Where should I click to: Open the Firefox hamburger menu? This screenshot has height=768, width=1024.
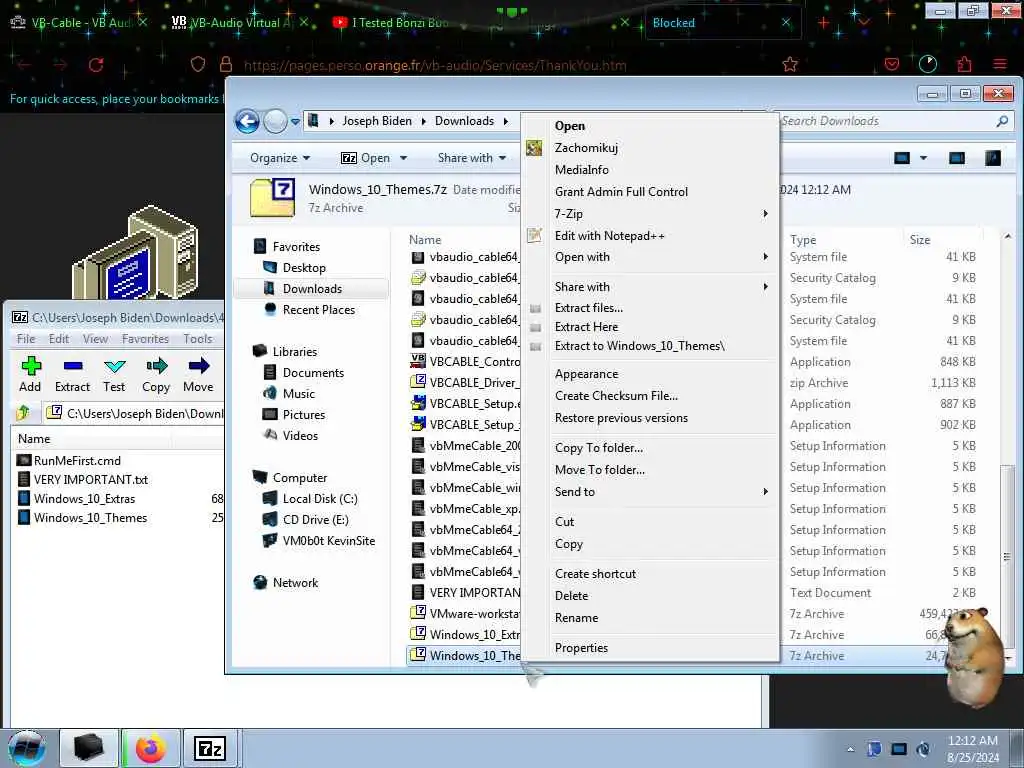coord(999,64)
